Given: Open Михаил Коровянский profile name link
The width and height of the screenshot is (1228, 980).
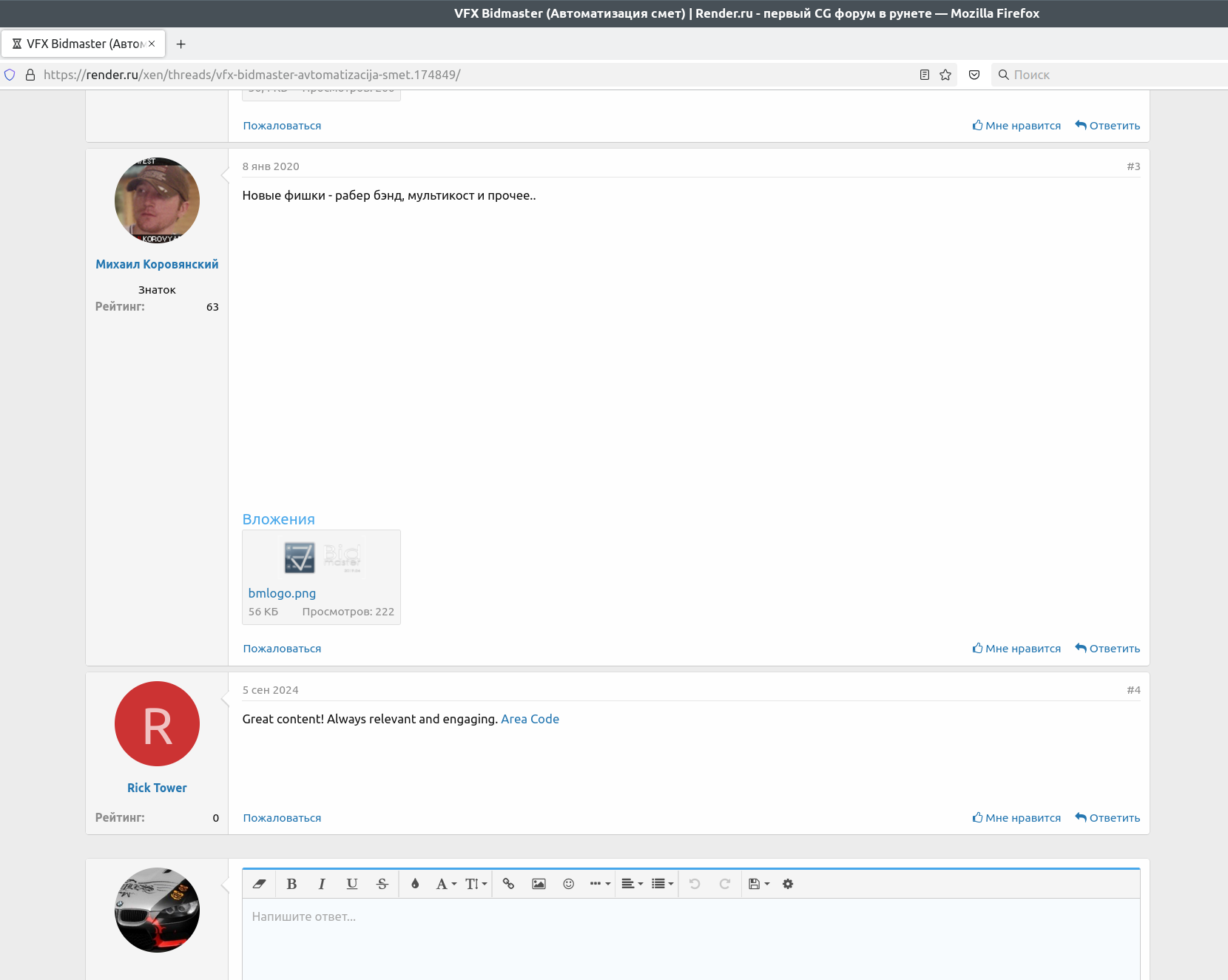Looking at the screenshot, I should 157,264.
